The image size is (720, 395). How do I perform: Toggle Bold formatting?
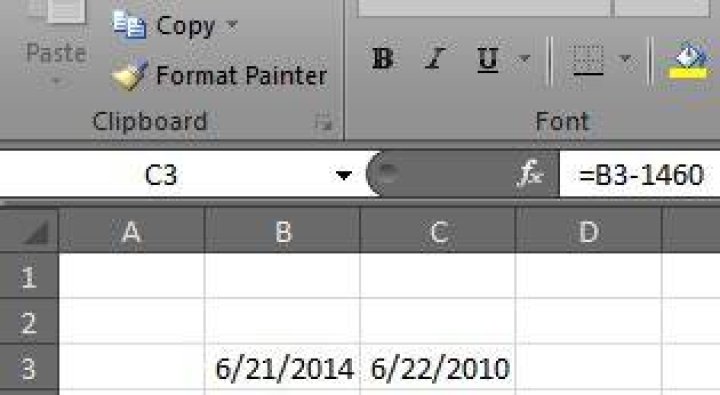pyautogui.click(x=382, y=59)
